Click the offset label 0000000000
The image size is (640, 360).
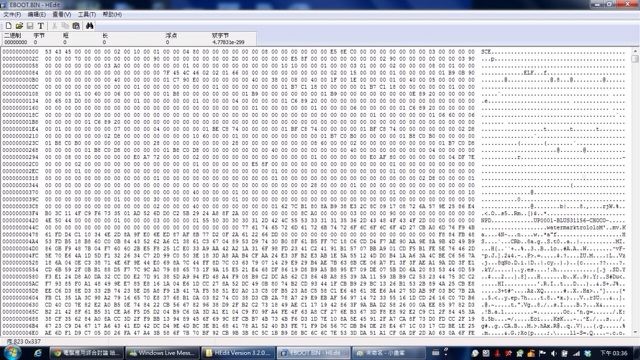tap(20, 52)
